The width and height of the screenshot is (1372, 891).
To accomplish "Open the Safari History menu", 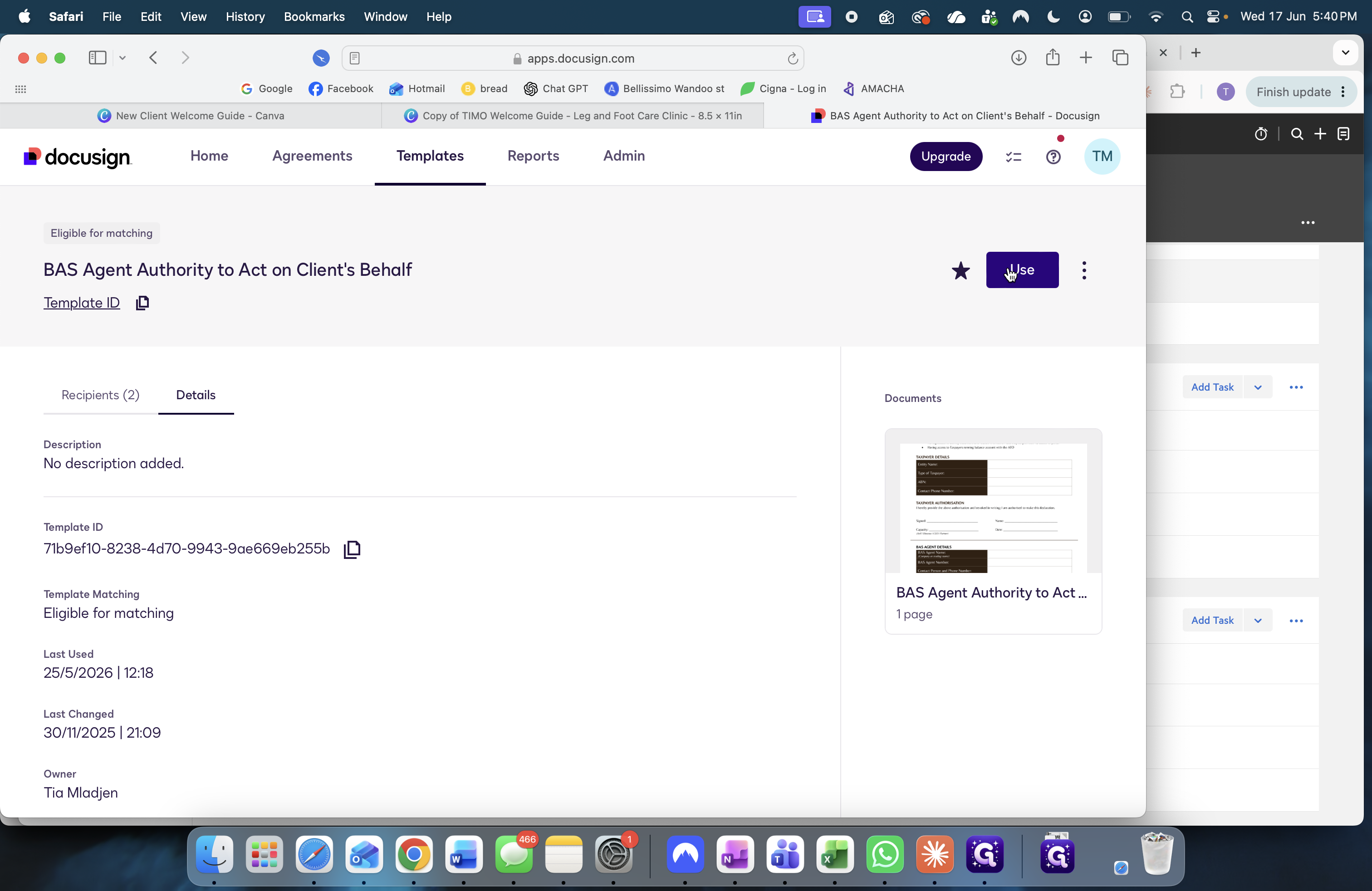I will coord(245,17).
